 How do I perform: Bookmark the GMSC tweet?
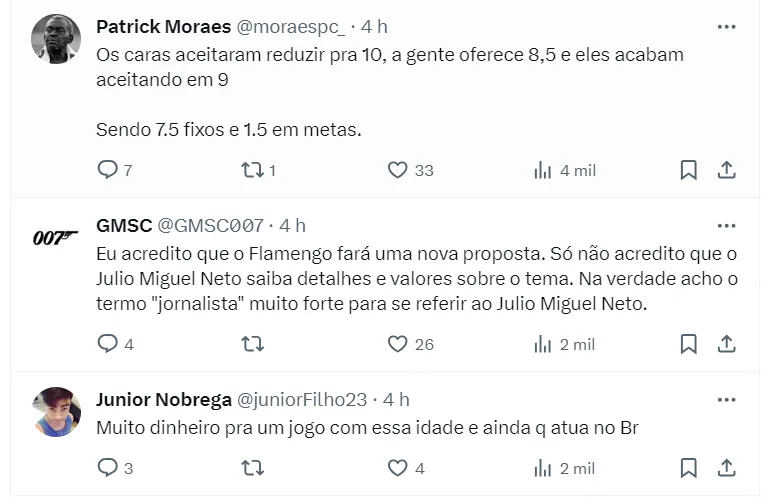click(688, 344)
